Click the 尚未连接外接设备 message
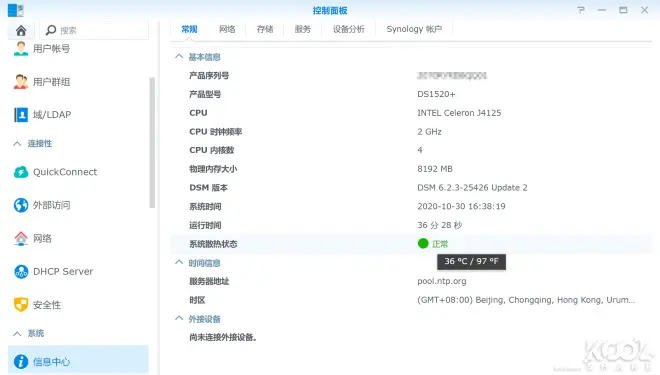This screenshot has height=375, width=660. click(223, 338)
